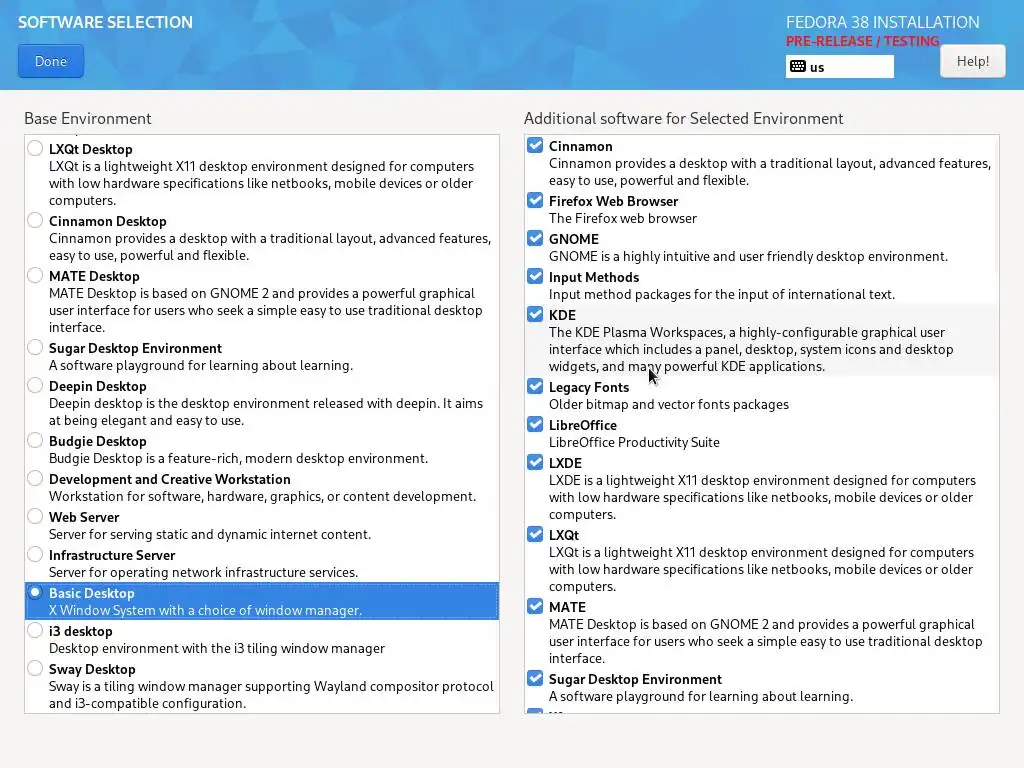
Task: Click the 'Input Methods' label
Action: (x=594, y=277)
